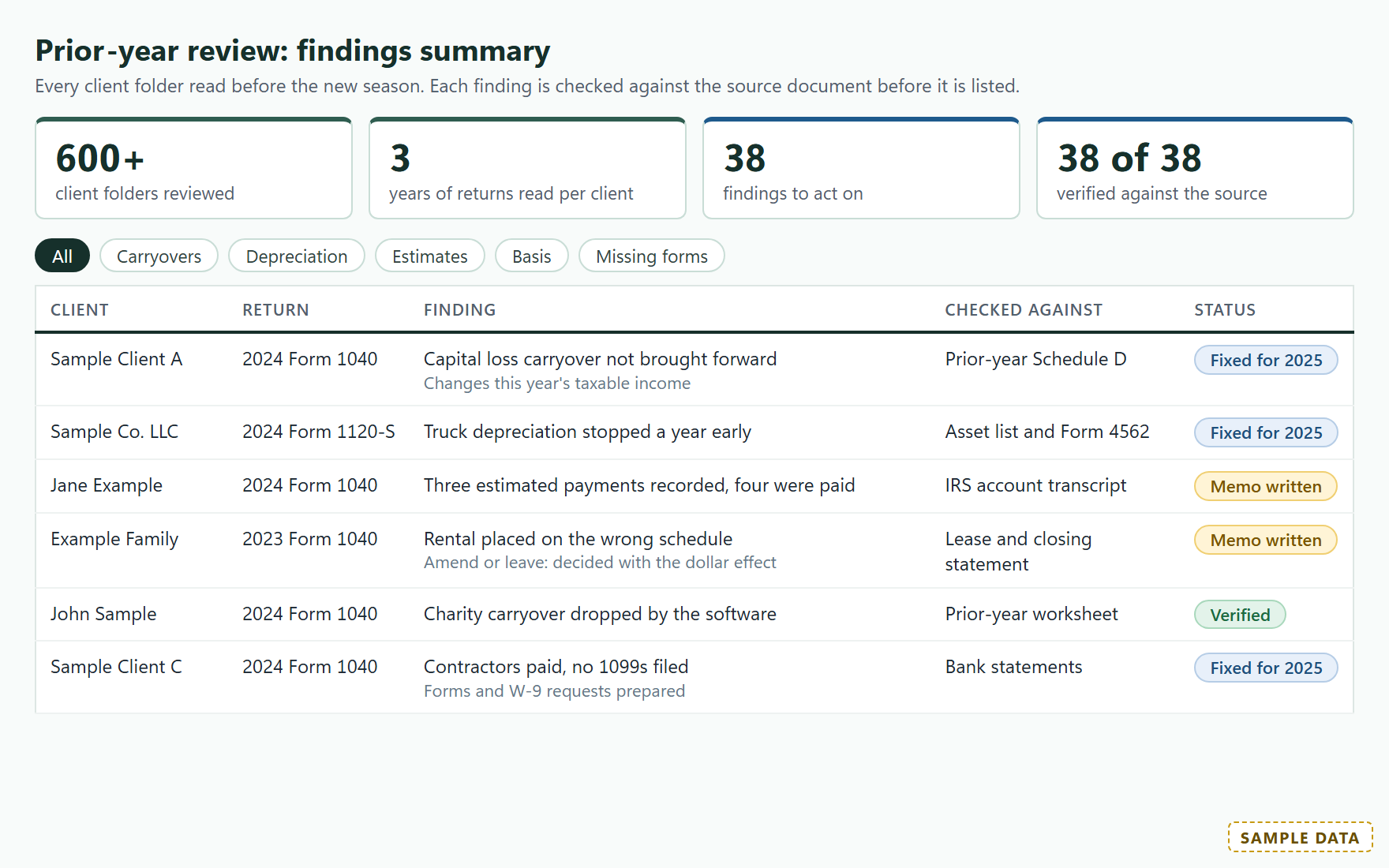Select the Sample Client A row name
Screen dimensions: 1389x868
pyautogui.click(x=117, y=359)
